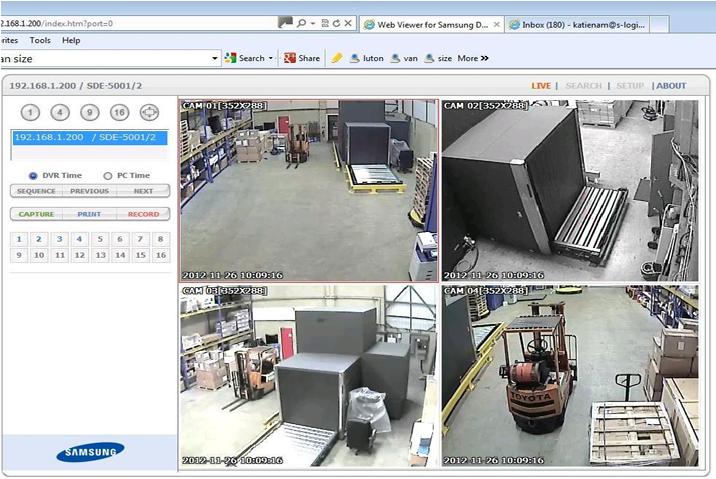Select the CAM 04 video feed
Image resolution: width=716 pixels, height=479 pixels.
click(570, 376)
